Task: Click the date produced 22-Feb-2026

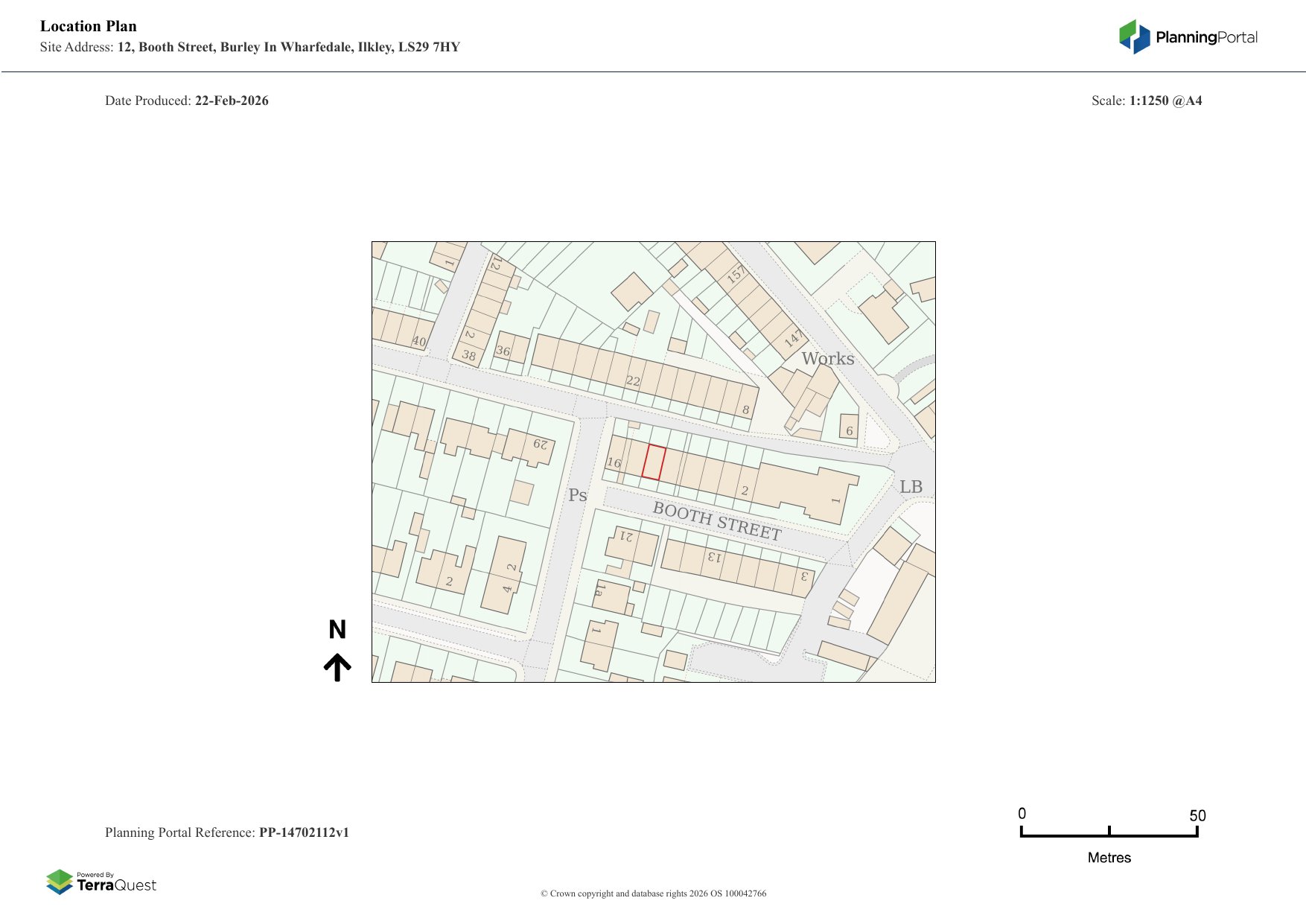Action: [232, 101]
